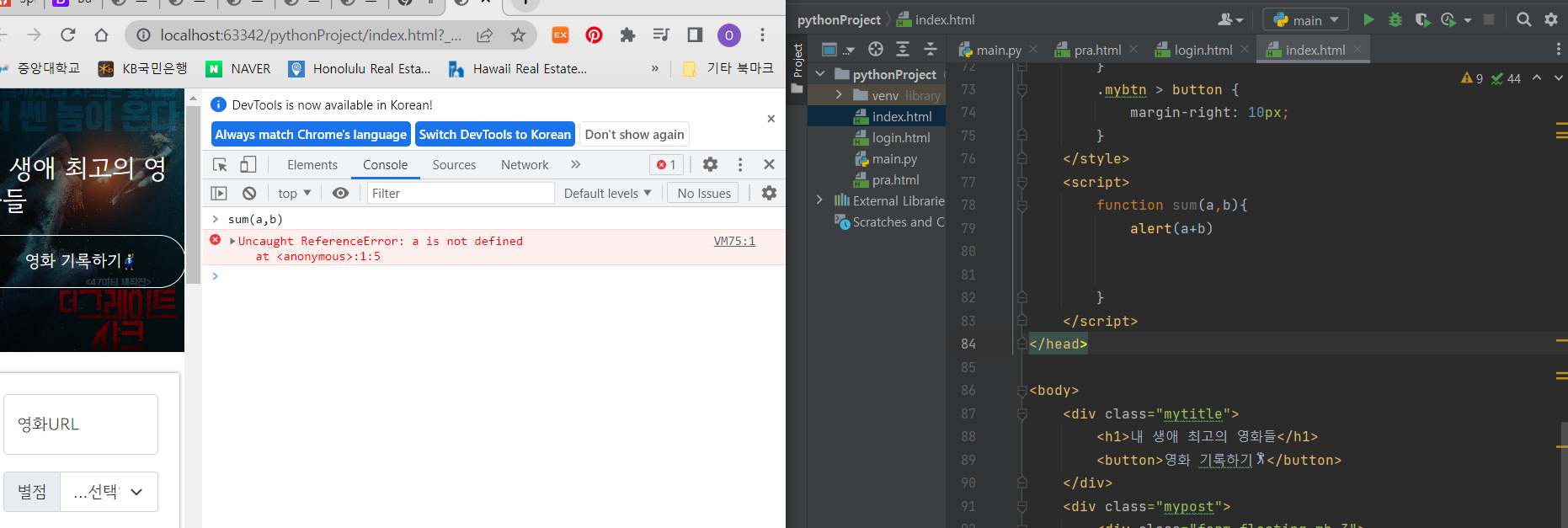Expand the venv folder

click(839, 95)
